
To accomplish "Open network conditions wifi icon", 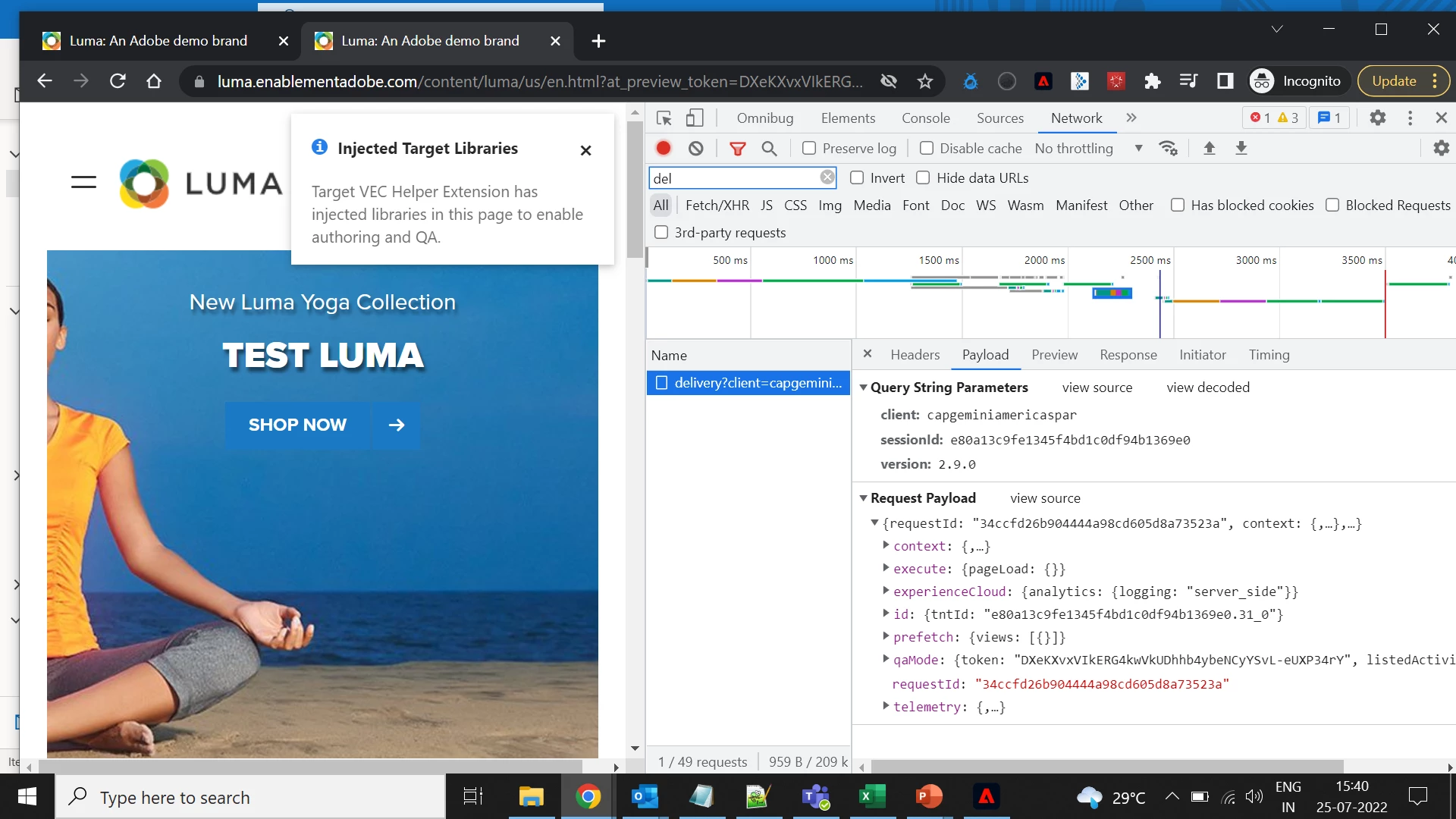I will coord(1168,149).
